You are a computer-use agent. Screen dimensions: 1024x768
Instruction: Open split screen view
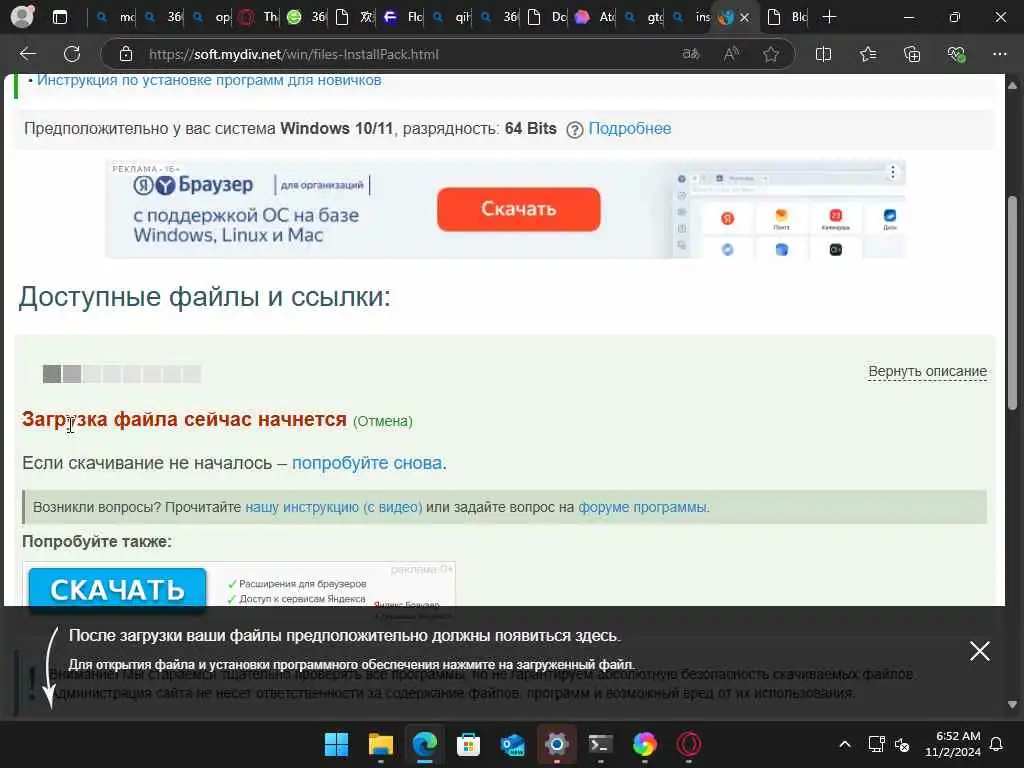click(x=824, y=54)
